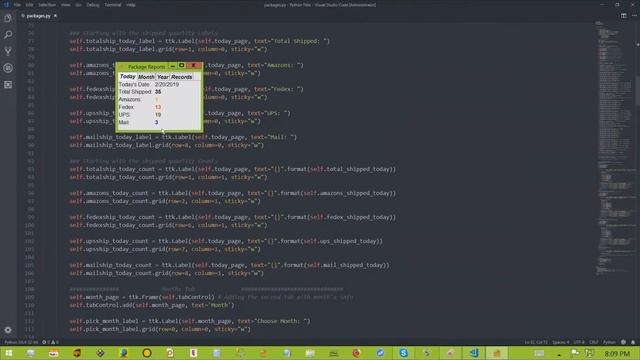Screen dimensions: 640x360
Task: Open the Explorer view in activity bar
Action: click(8, 18)
